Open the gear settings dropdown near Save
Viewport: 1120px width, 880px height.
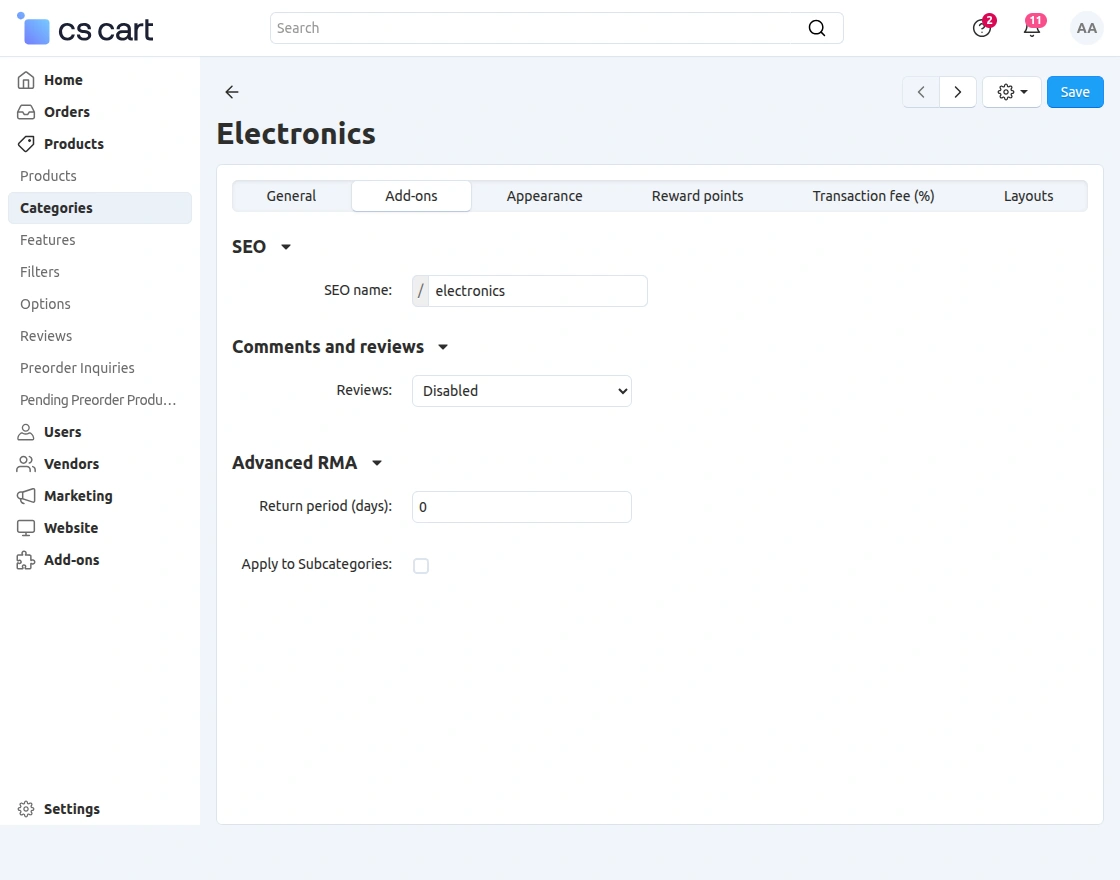[x=1011, y=91]
